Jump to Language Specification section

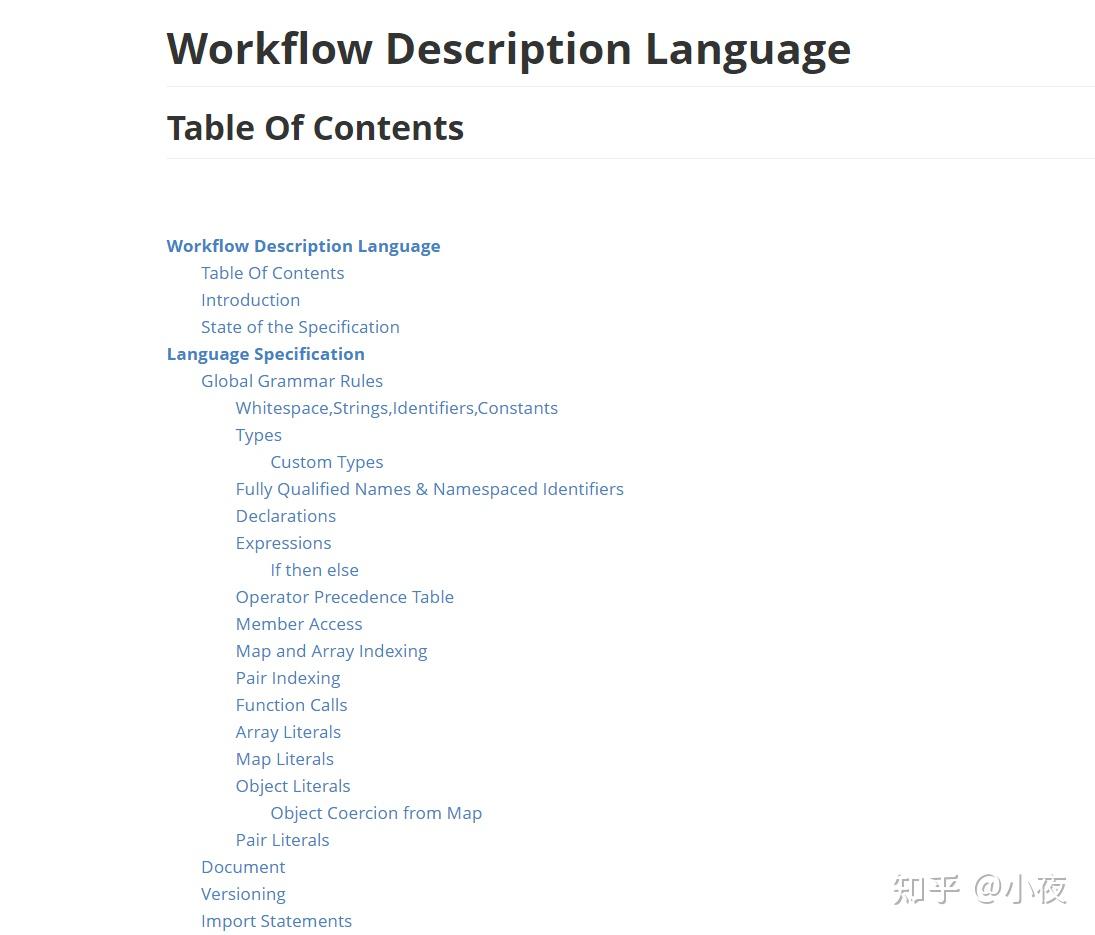tap(265, 355)
